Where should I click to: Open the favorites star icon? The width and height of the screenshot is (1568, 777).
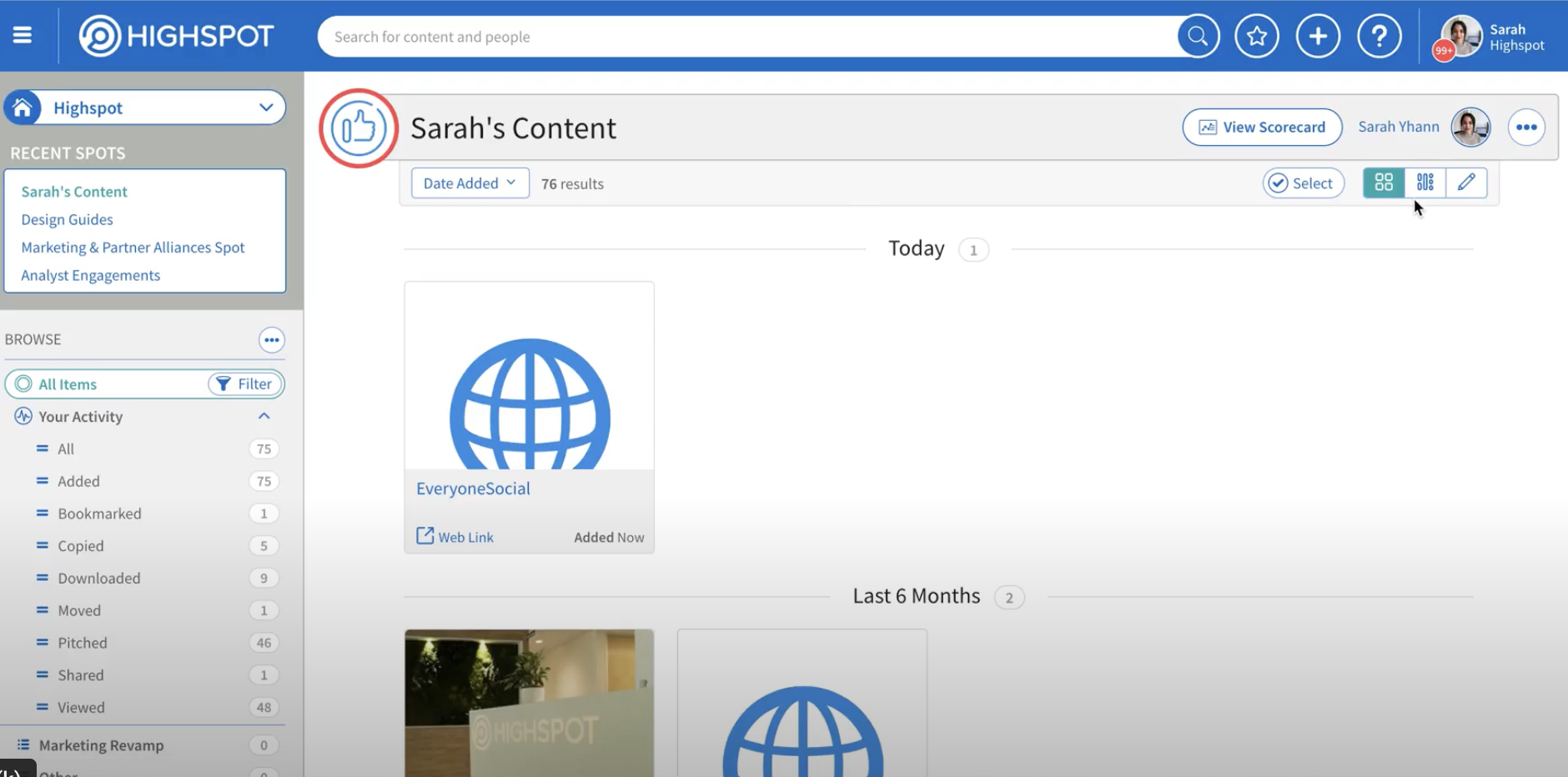pos(1256,36)
